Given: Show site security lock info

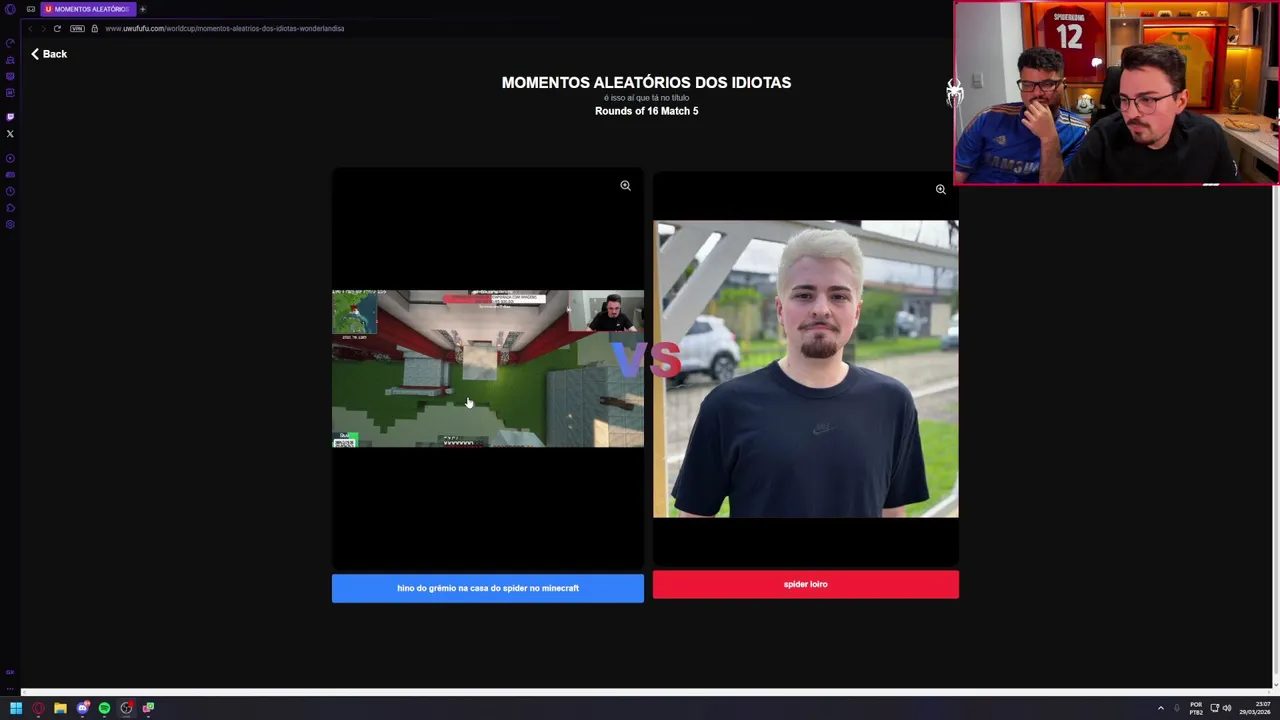Looking at the screenshot, I should (x=95, y=28).
